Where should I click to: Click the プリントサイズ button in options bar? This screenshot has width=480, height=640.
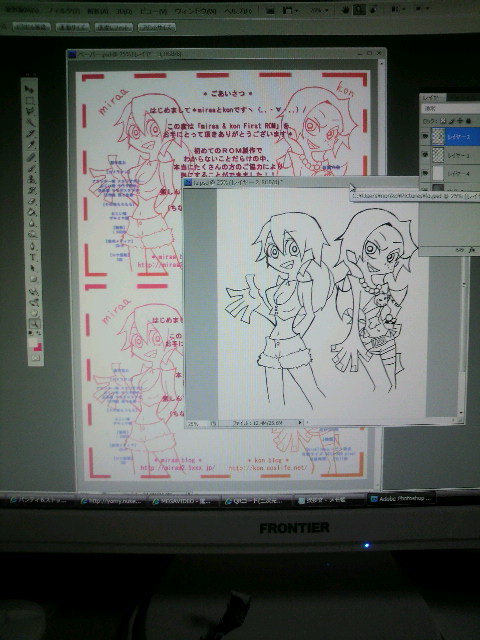[157, 27]
